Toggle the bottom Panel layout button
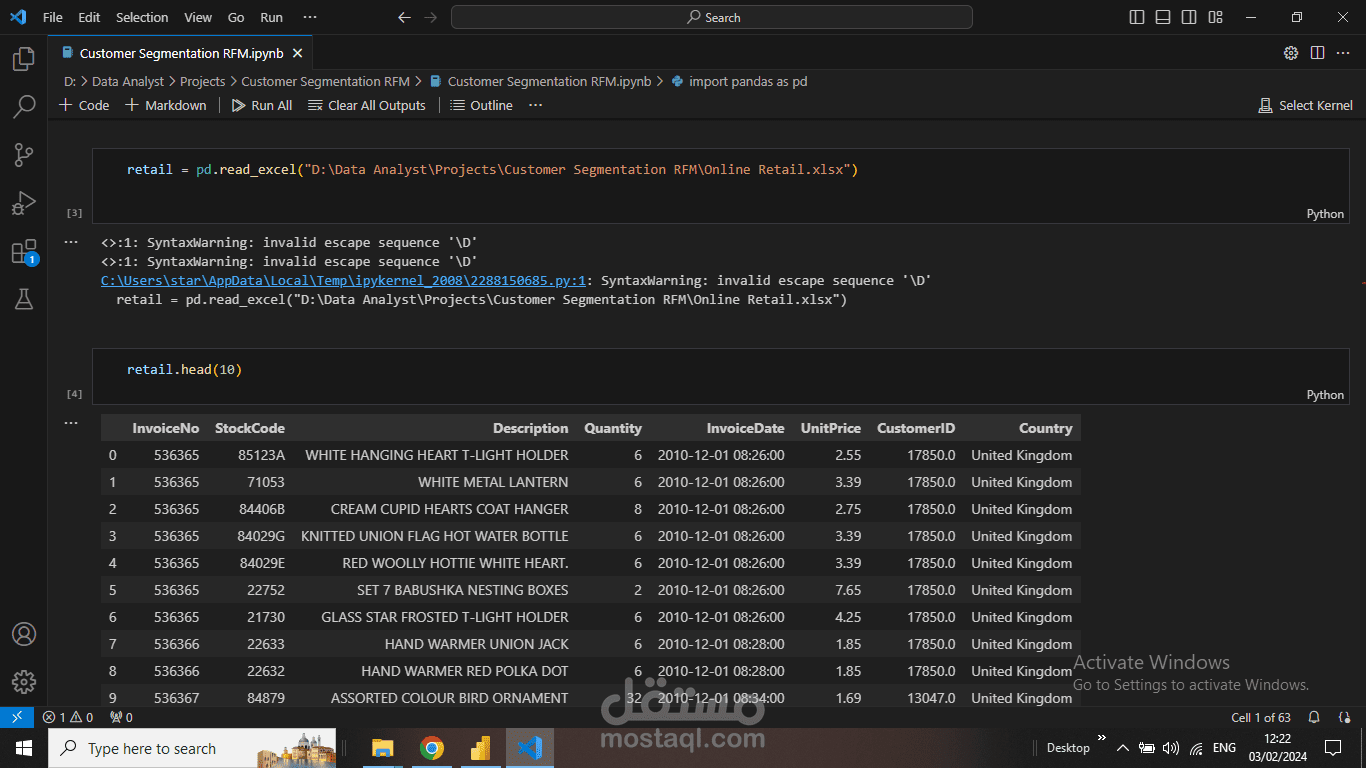Viewport: 1366px width, 768px height. click(x=1163, y=17)
